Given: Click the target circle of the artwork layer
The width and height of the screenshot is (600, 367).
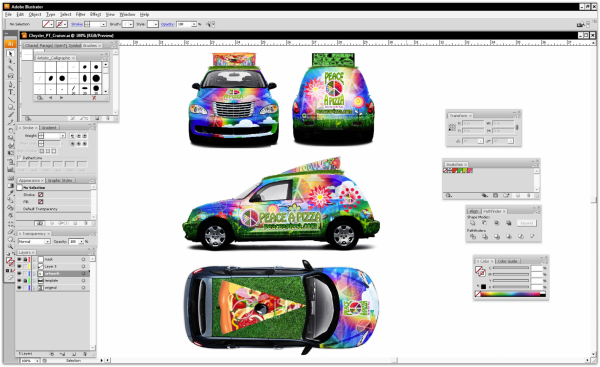Looking at the screenshot, I should coord(83,273).
